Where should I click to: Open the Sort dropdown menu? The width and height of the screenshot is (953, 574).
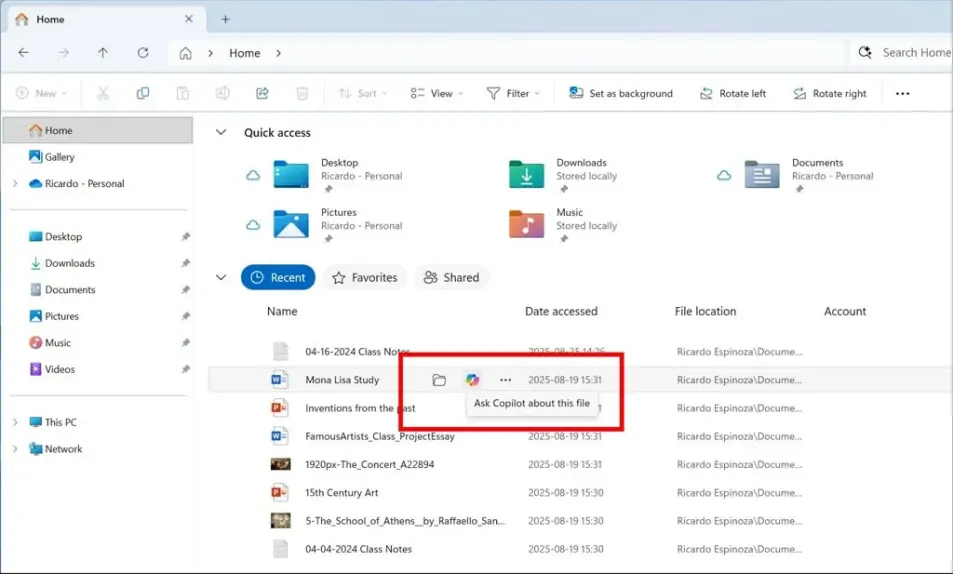coord(357,93)
